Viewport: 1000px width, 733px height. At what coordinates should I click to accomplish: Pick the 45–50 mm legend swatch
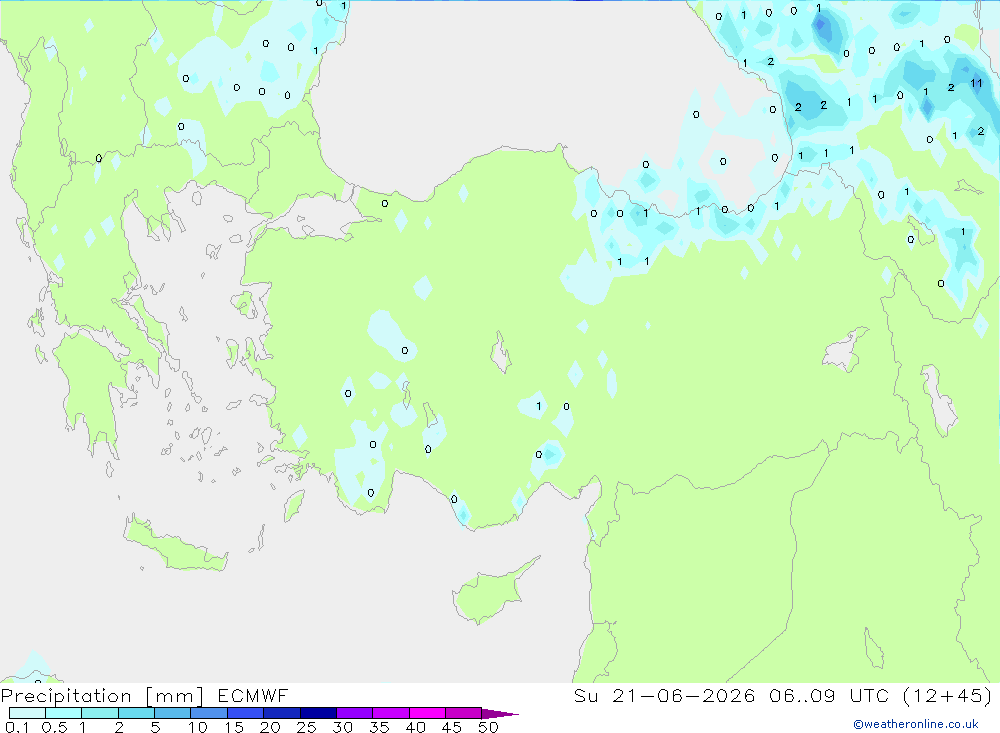(x=463, y=713)
